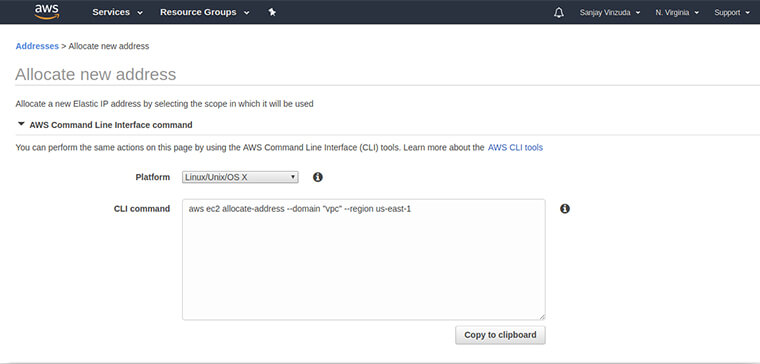760x364 pixels.
Task: Click the info icon next to Platform
Action: coord(318,177)
